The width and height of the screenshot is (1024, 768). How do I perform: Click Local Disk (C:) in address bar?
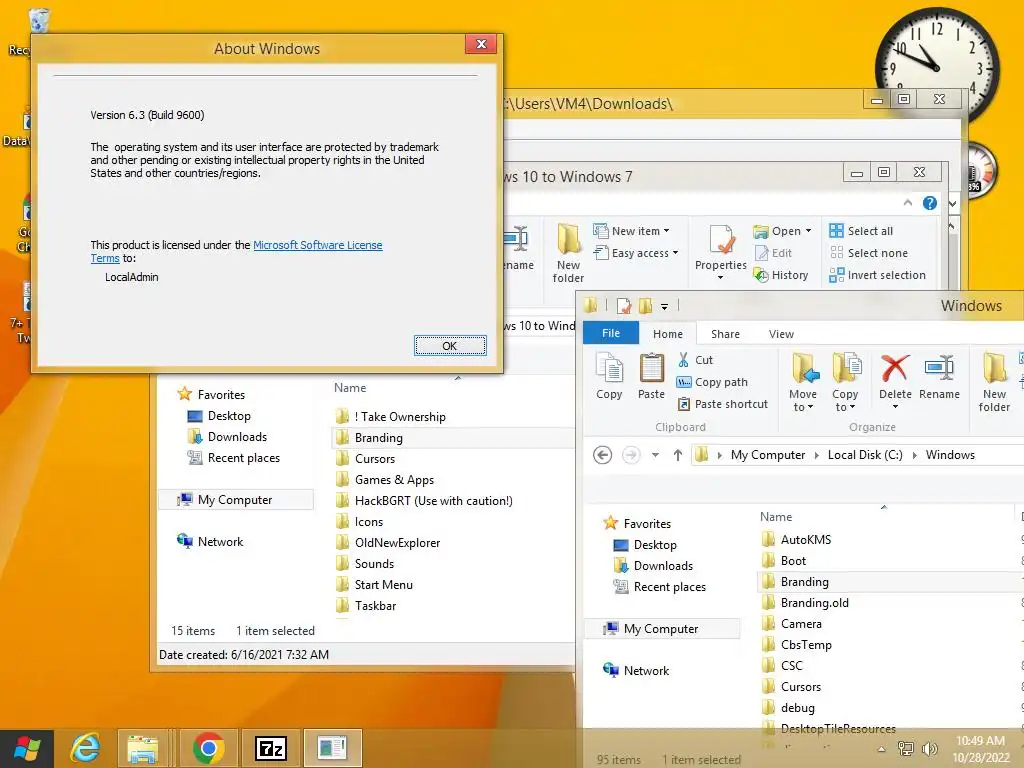pyautogui.click(x=865, y=455)
